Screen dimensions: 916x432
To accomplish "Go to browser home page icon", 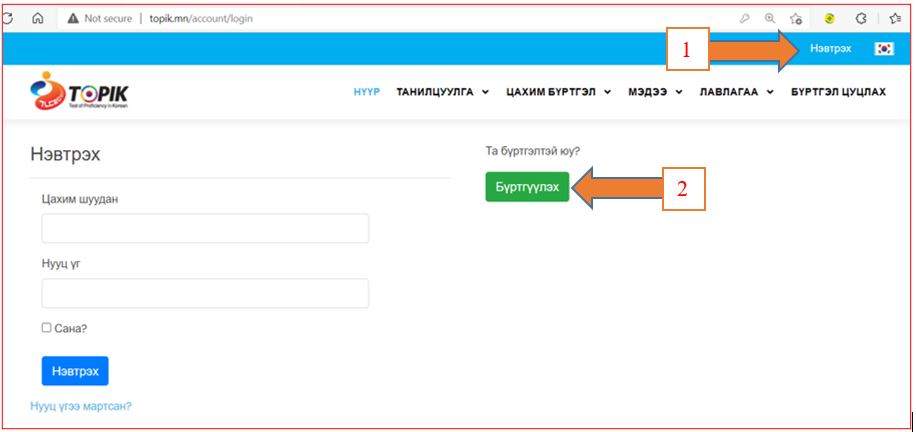I will point(37,18).
